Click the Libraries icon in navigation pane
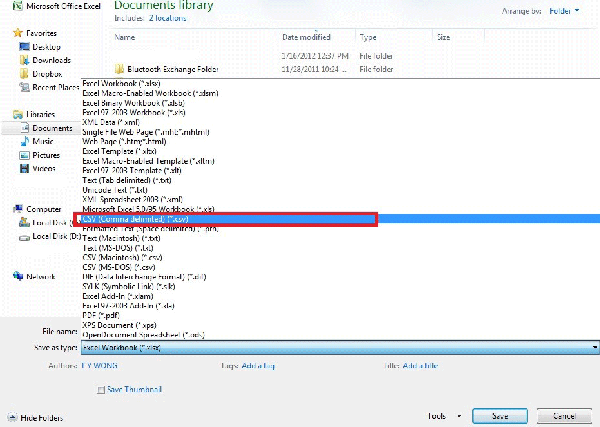The height and width of the screenshot is (427, 600). pos(18,114)
